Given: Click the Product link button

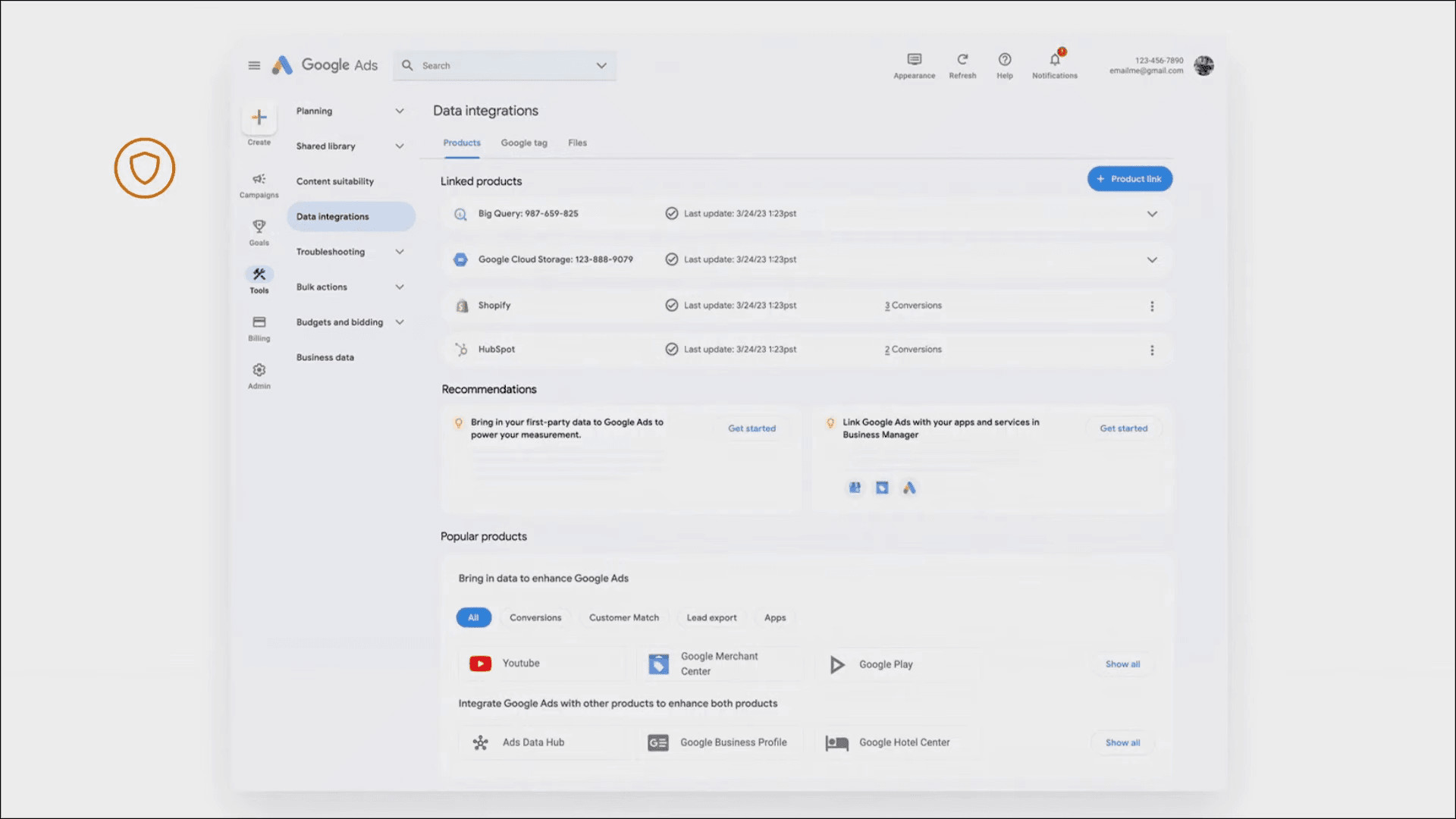Looking at the screenshot, I should [x=1130, y=179].
